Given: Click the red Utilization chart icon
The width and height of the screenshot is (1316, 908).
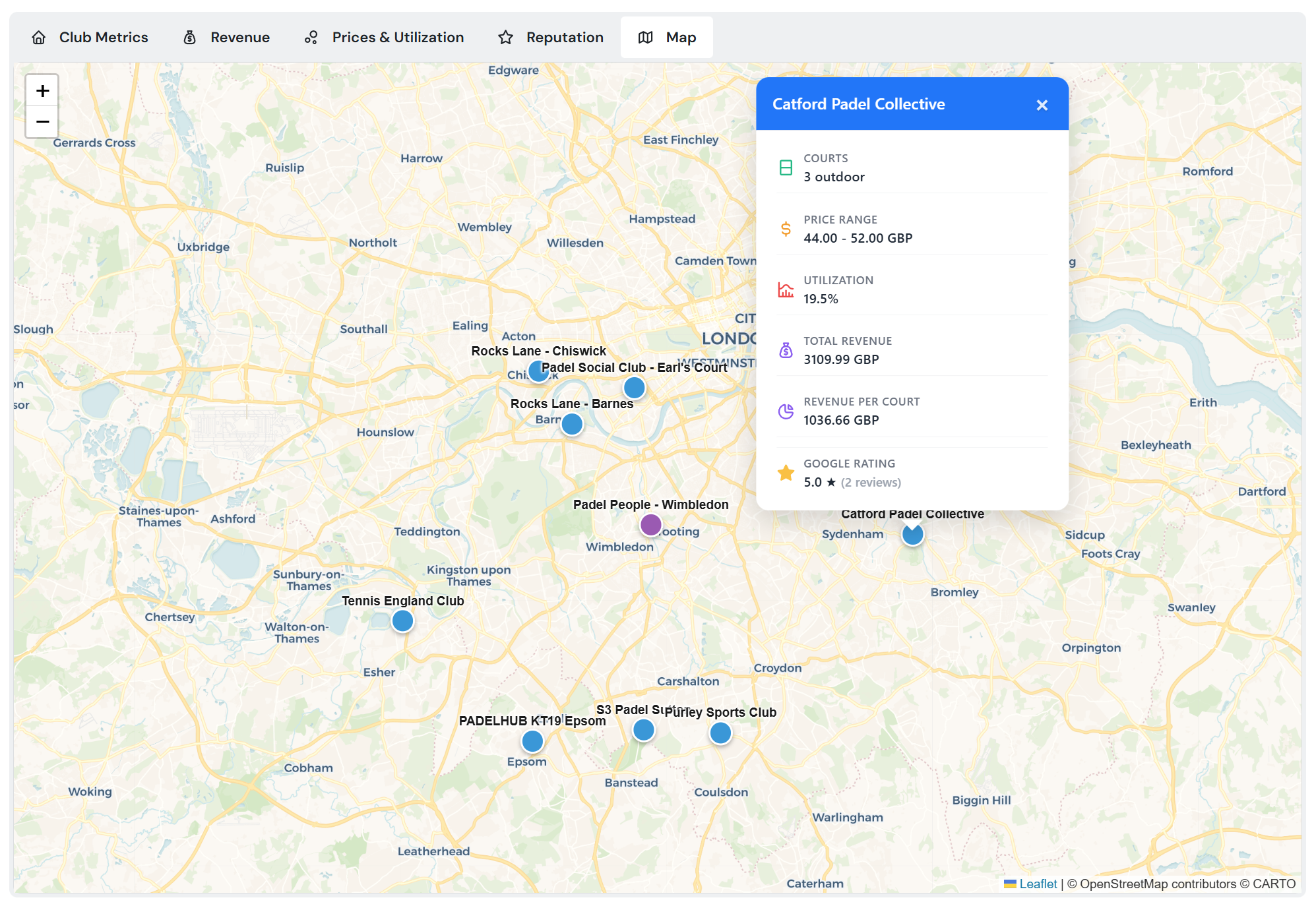Looking at the screenshot, I should click(x=785, y=290).
